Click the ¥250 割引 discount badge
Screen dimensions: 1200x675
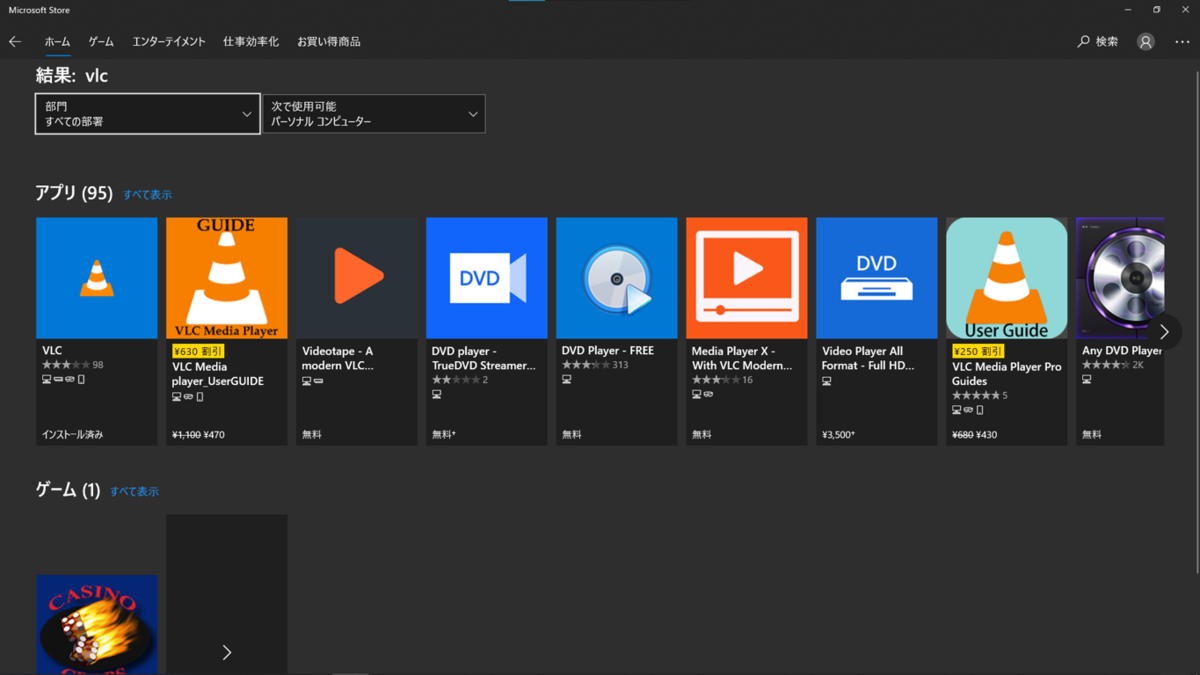pos(978,351)
